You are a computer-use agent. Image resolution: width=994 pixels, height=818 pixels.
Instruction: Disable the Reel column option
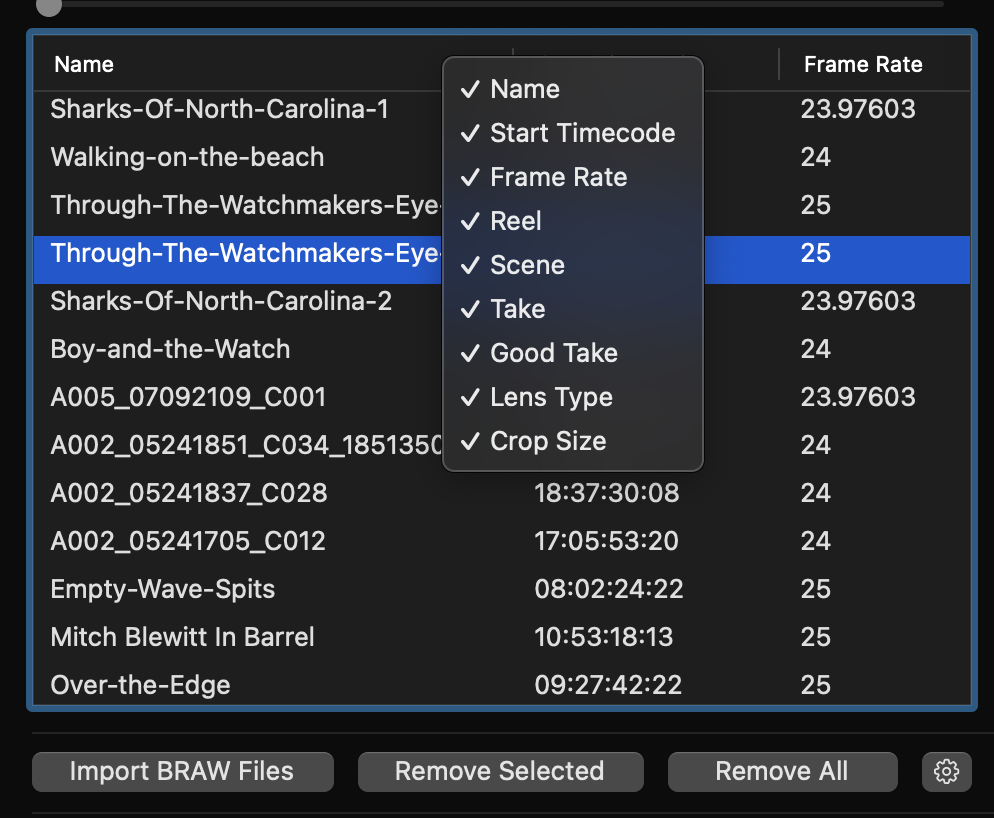(515, 221)
